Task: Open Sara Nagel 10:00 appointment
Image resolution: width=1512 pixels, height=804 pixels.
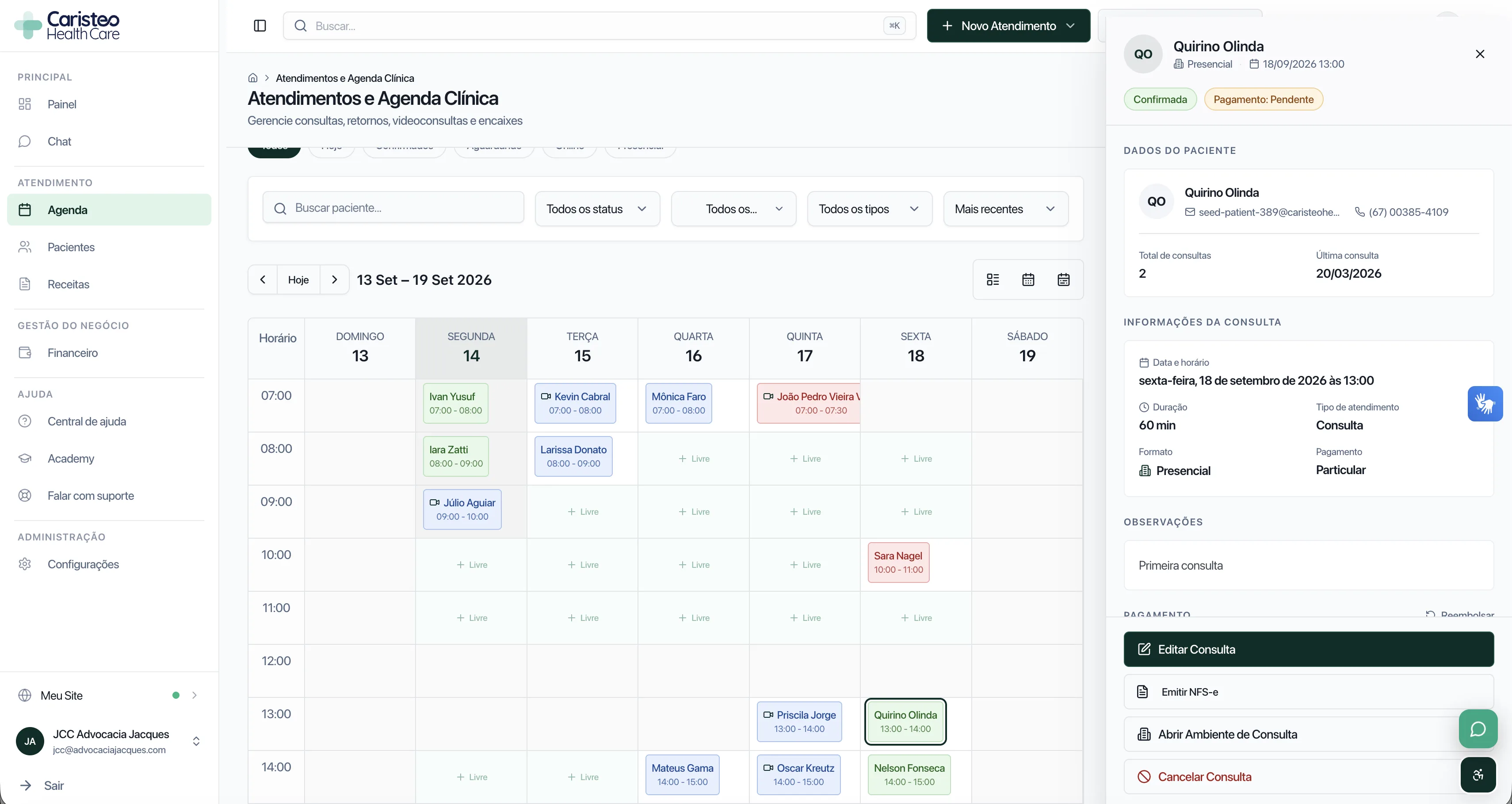Action: (x=899, y=563)
